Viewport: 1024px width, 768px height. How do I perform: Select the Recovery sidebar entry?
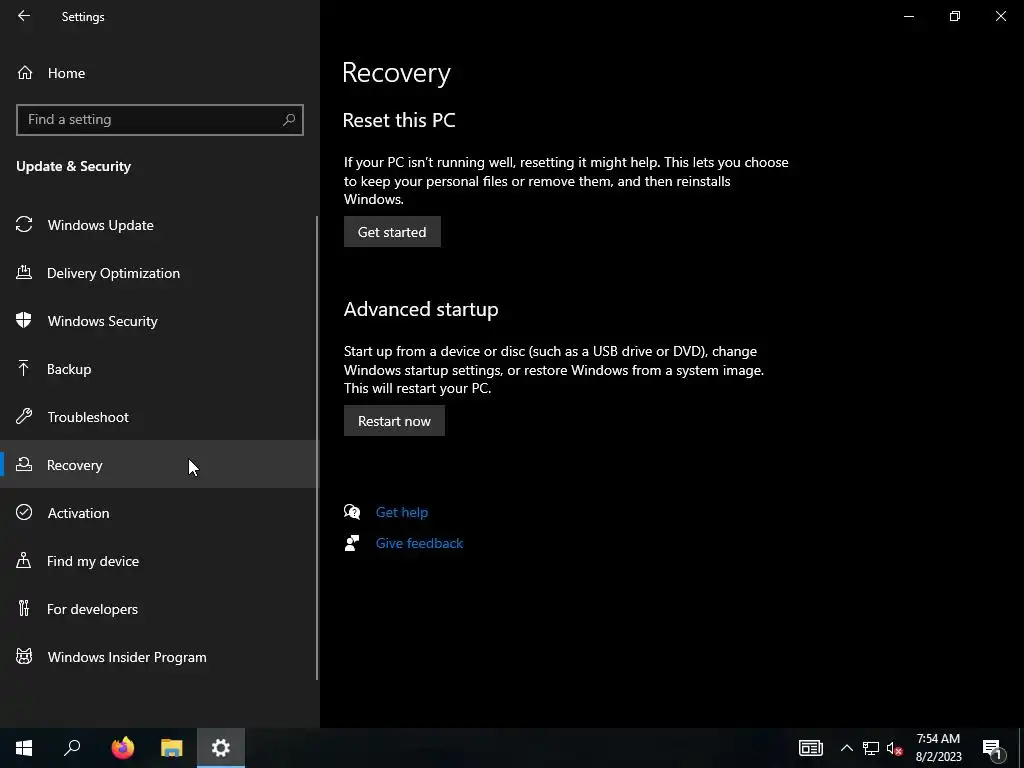tap(159, 464)
